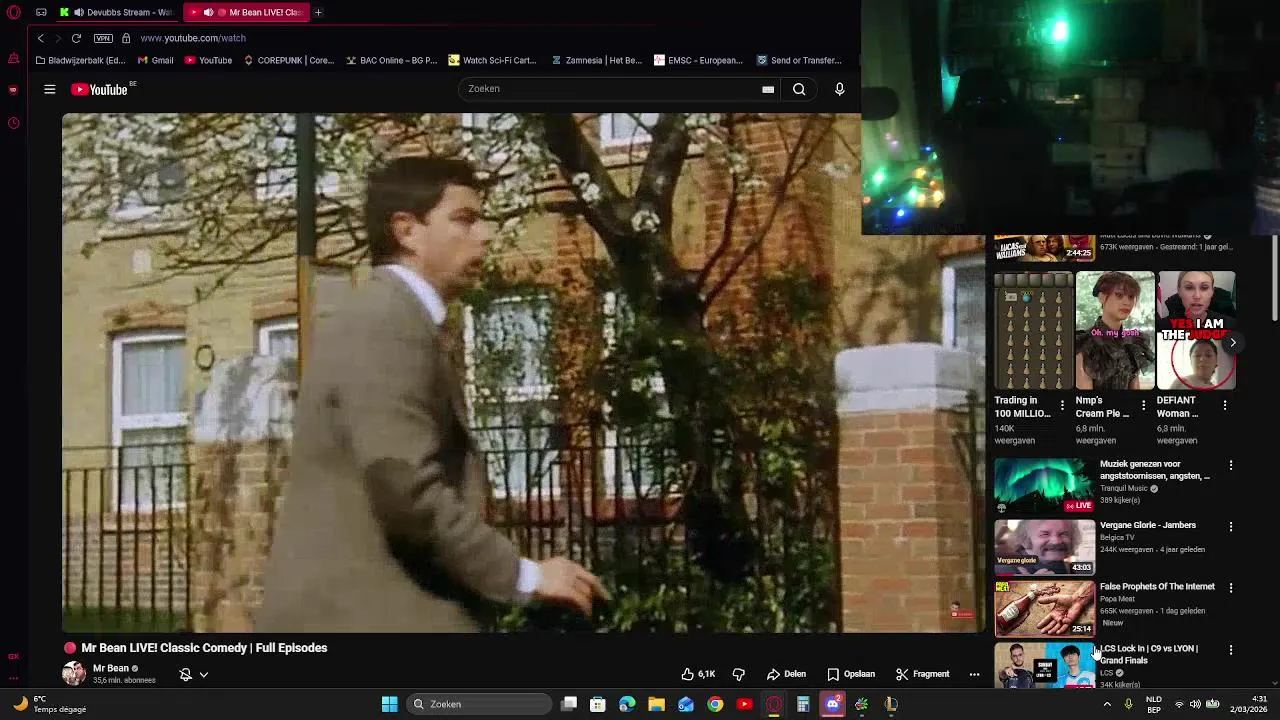Open the COREPUNK bookmark
The width and height of the screenshot is (1280, 720).
click(289, 60)
